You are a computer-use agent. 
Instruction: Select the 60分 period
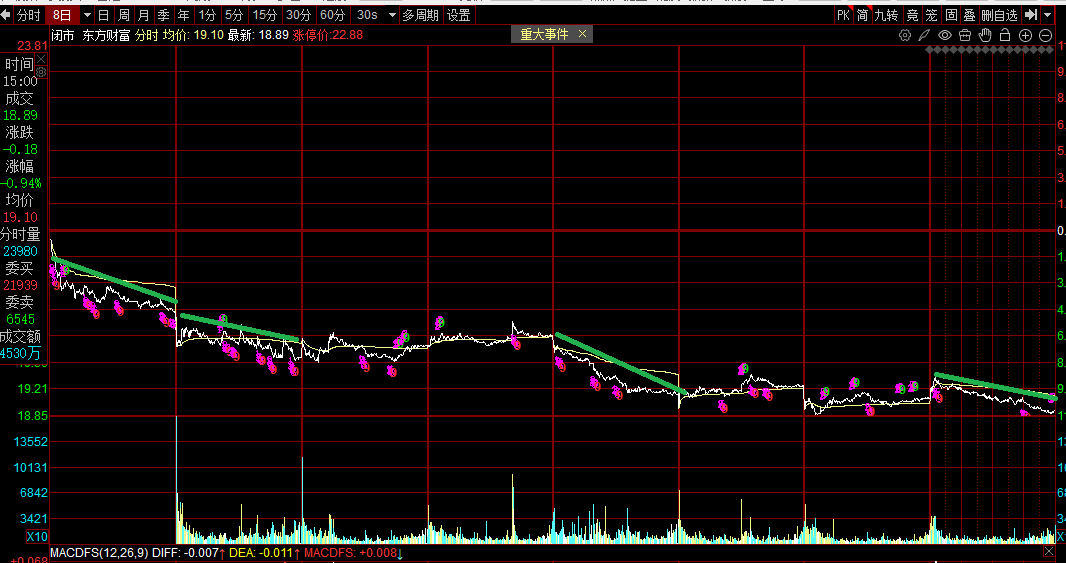coord(332,15)
